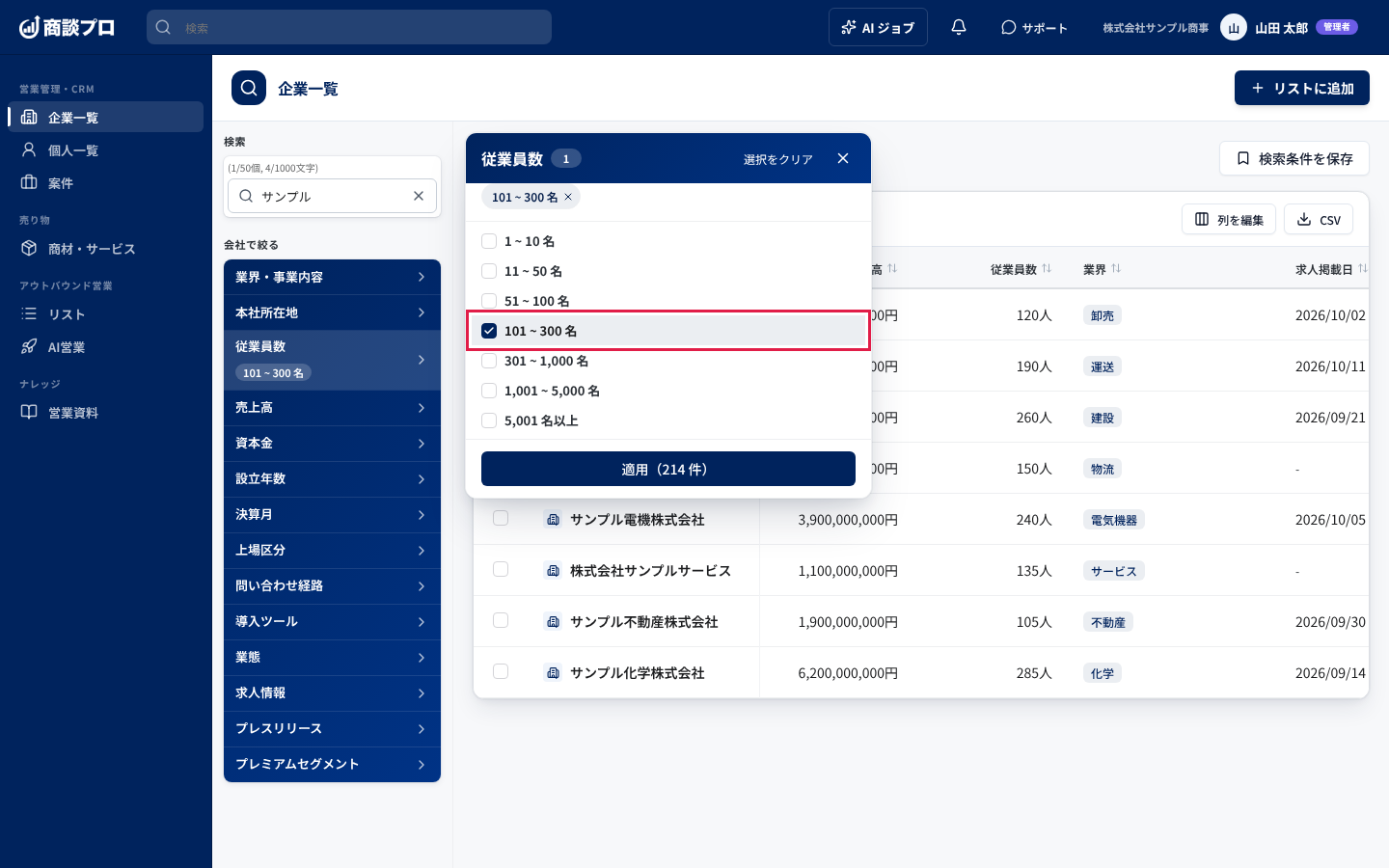Go to 案件 in sidebar

(106, 182)
